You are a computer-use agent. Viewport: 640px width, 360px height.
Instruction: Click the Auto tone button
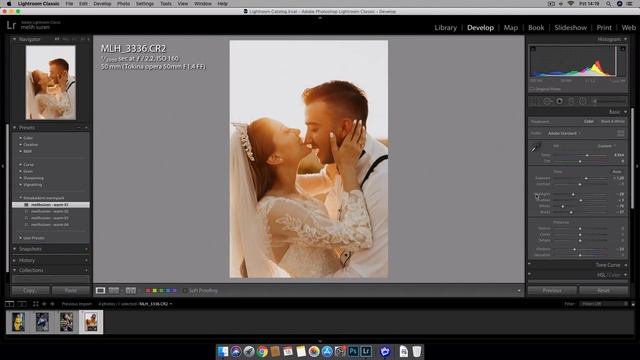pyautogui.click(x=617, y=171)
